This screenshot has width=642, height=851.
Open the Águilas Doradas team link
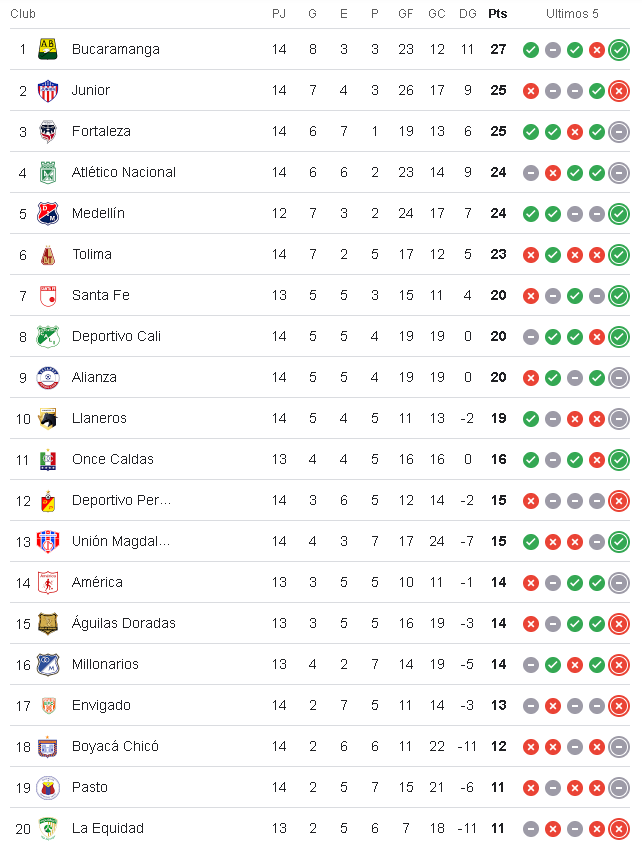[123, 623]
